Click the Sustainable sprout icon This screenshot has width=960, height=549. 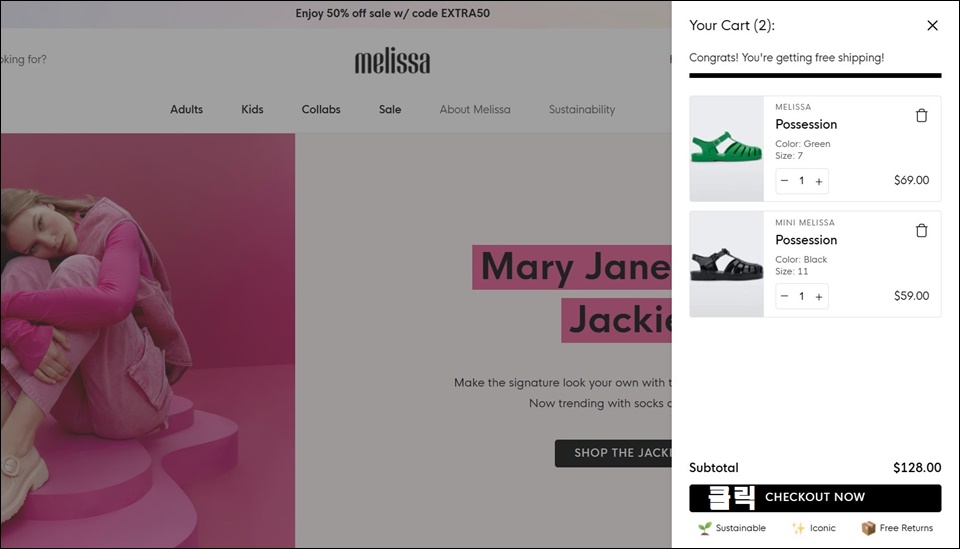[x=705, y=528]
